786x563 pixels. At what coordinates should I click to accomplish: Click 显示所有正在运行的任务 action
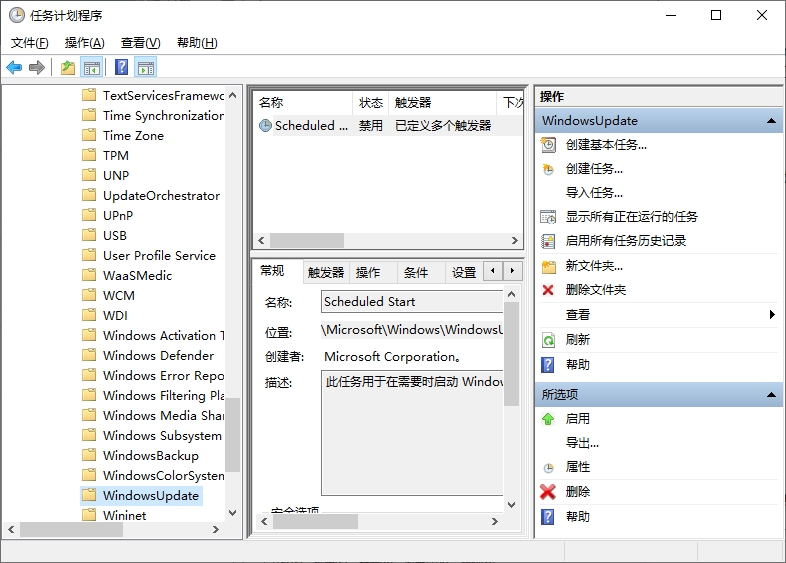click(631, 217)
